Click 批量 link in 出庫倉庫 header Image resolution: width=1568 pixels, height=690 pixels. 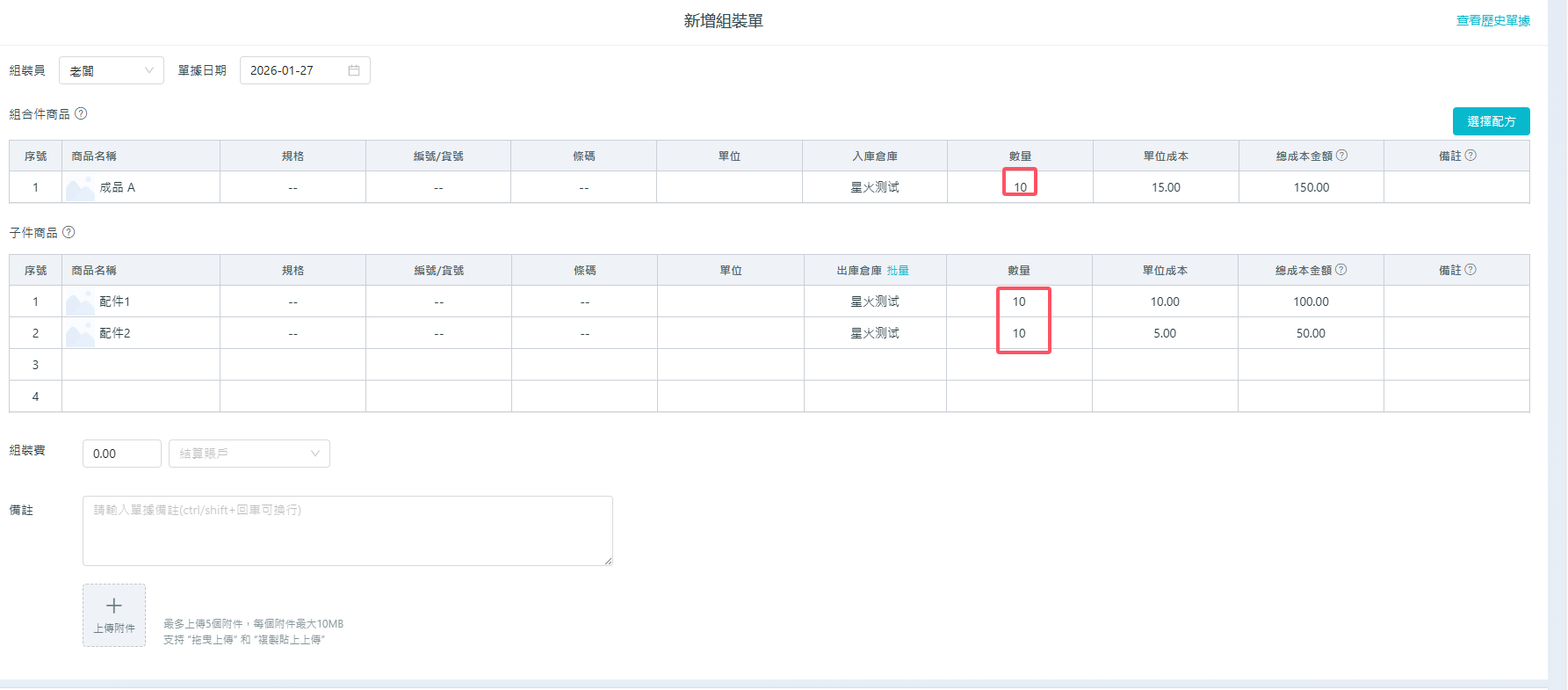point(898,271)
